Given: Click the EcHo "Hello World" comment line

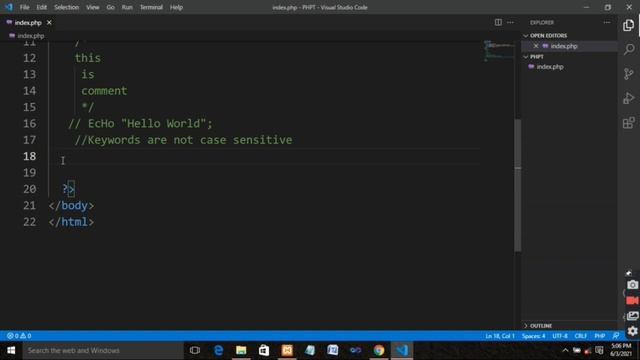Looking at the screenshot, I should [140, 124].
